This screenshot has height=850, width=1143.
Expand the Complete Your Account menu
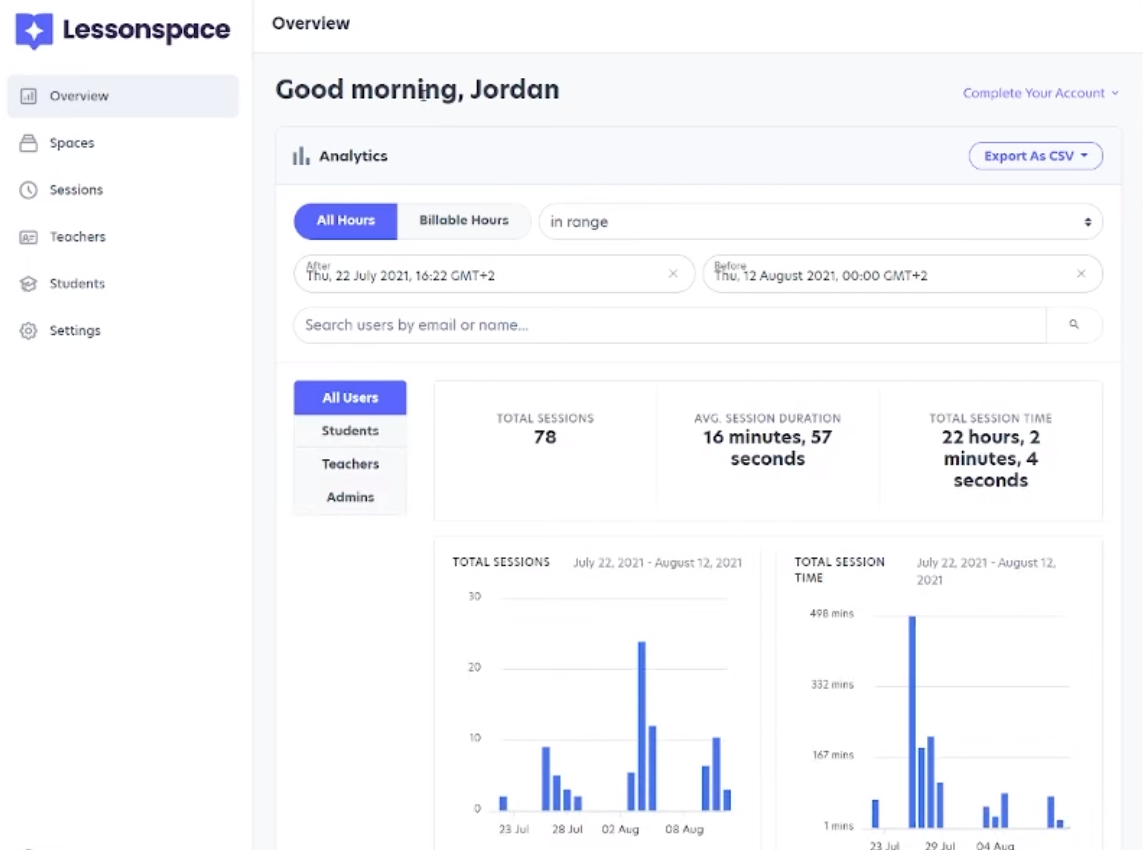pos(1115,92)
